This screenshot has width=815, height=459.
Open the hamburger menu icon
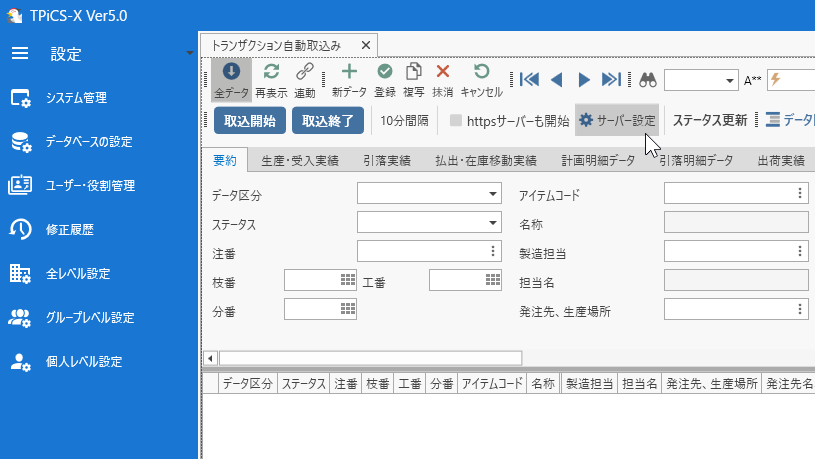(x=20, y=54)
